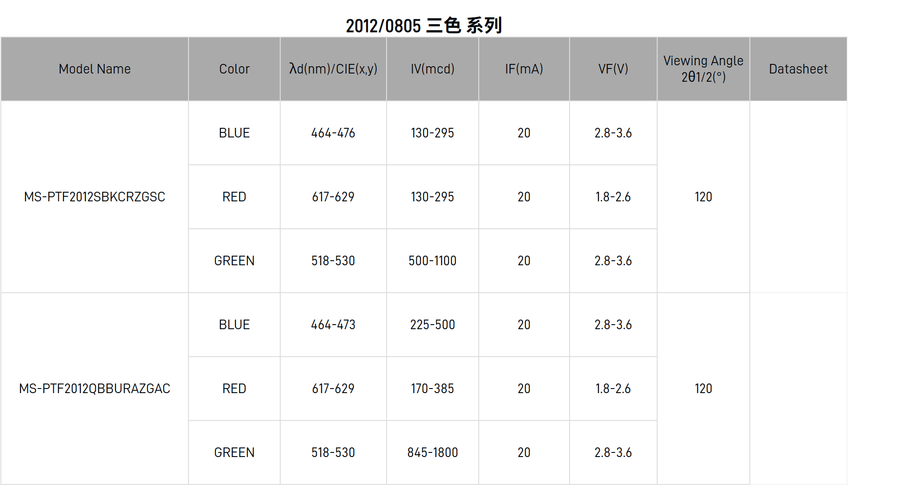The height and width of the screenshot is (494, 900).
Task: Click GREEN color cell for MS-PTF2012QBBURAZGAC
Action: coord(234,453)
